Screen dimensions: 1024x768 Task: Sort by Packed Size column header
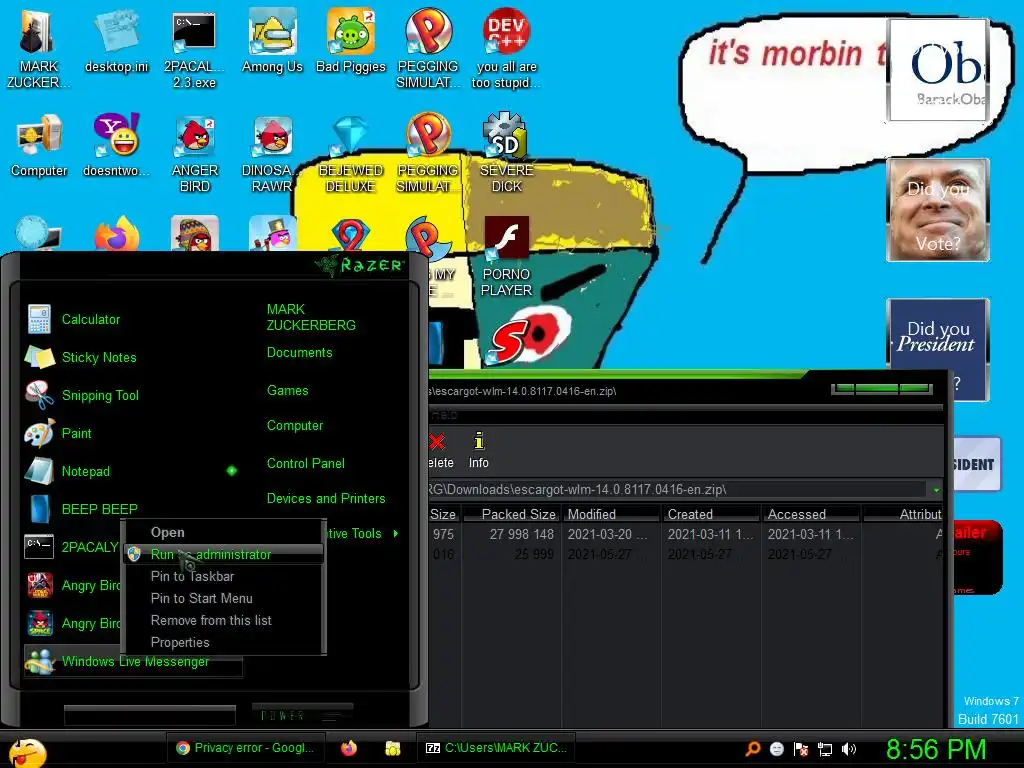coord(511,515)
